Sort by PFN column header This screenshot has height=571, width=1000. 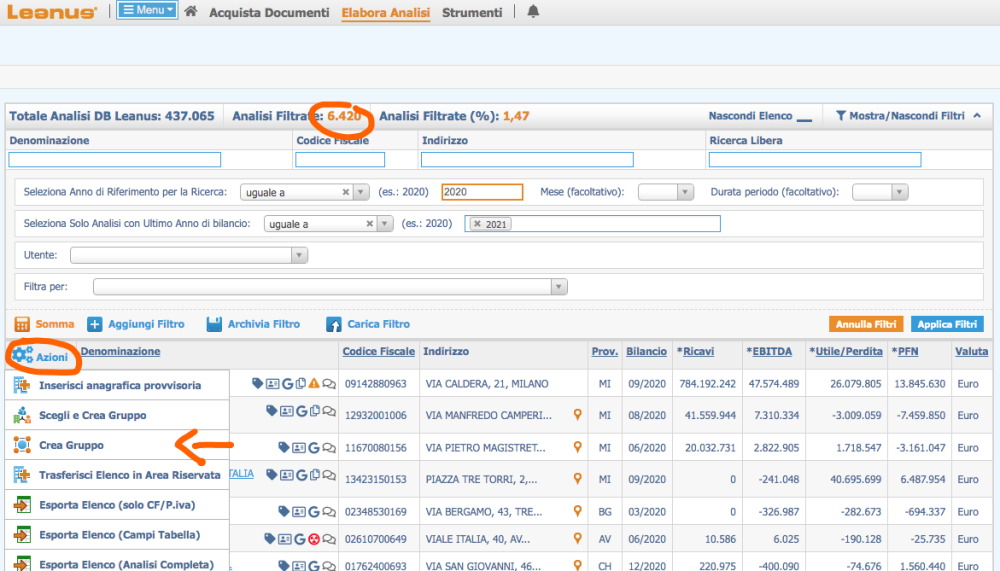click(x=905, y=352)
